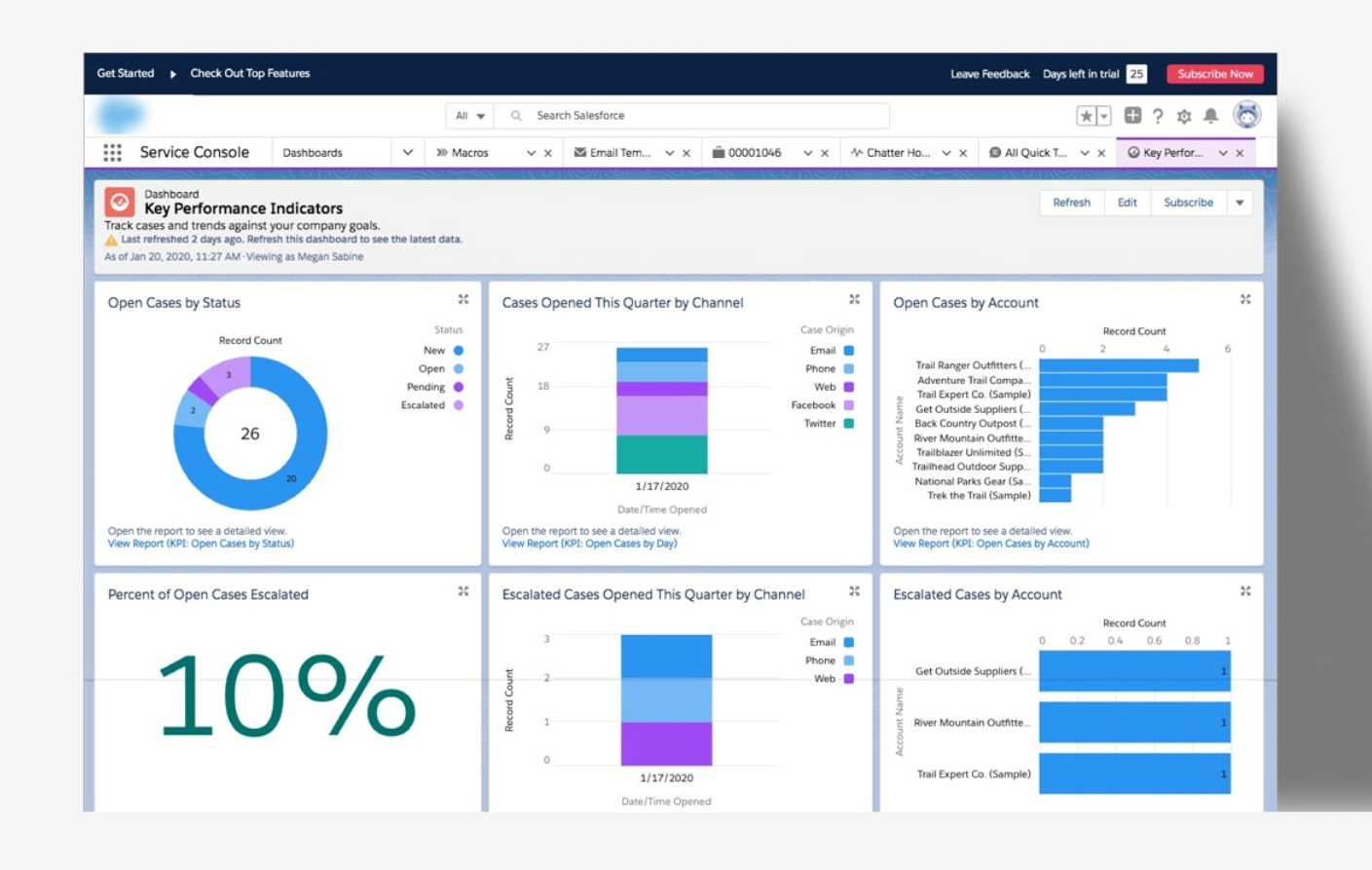The width and height of the screenshot is (1372, 870).
Task: Expand the Open Cases by Status chart
Action: tap(464, 300)
